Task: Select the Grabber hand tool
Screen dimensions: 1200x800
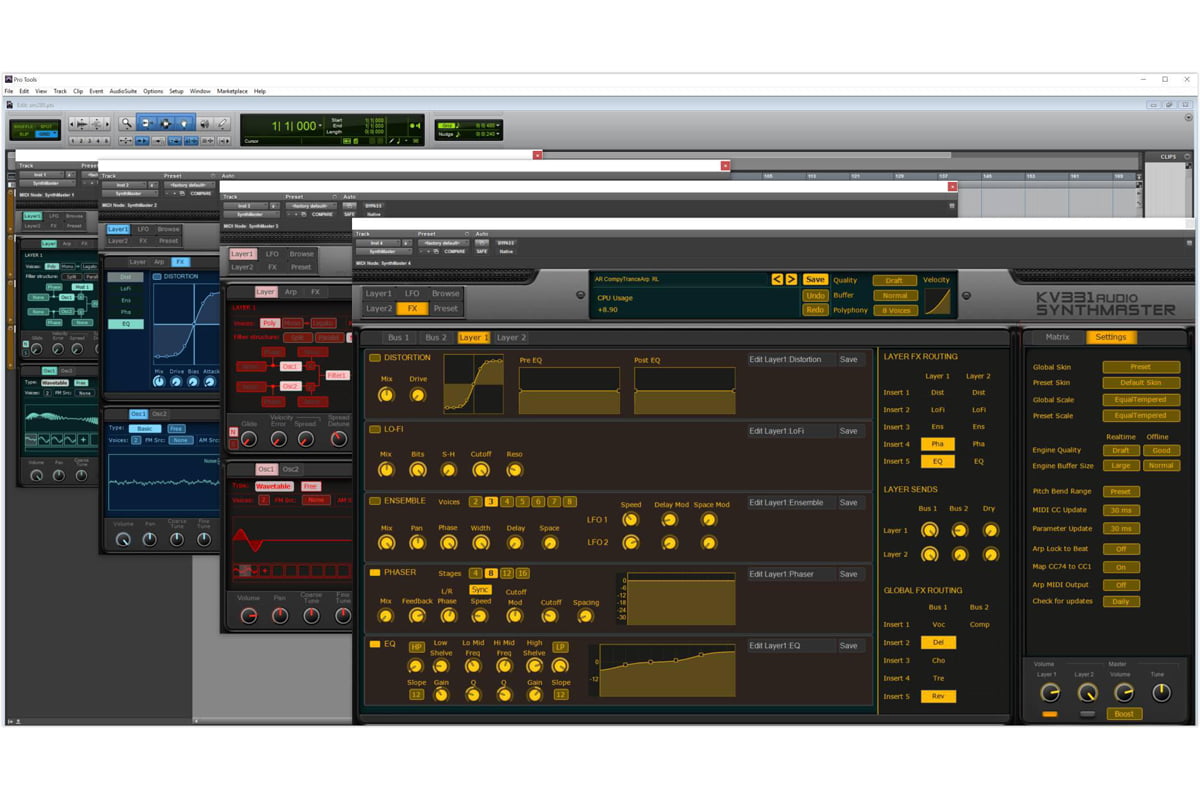Action: coord(185,123)
